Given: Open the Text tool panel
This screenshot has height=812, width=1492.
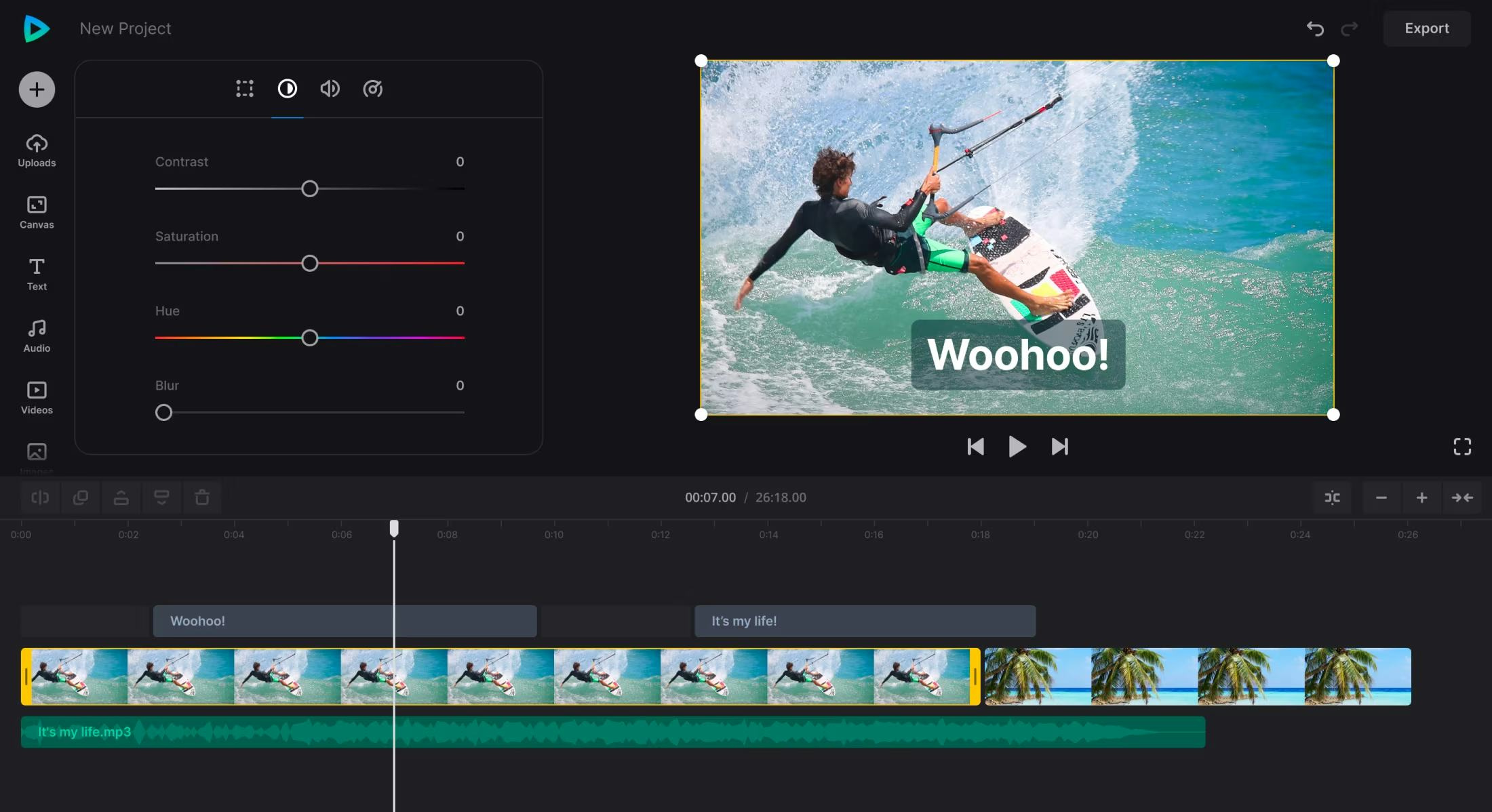Looking at the screenshot, I should tap(37, 273).
